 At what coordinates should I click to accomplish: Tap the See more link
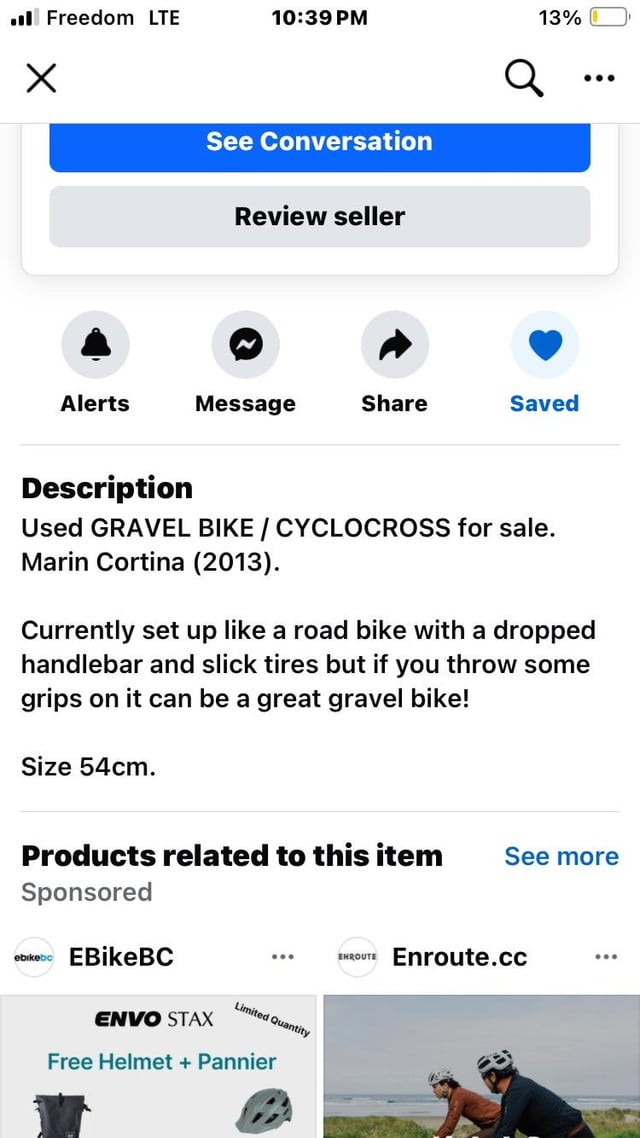pos(561,856)
